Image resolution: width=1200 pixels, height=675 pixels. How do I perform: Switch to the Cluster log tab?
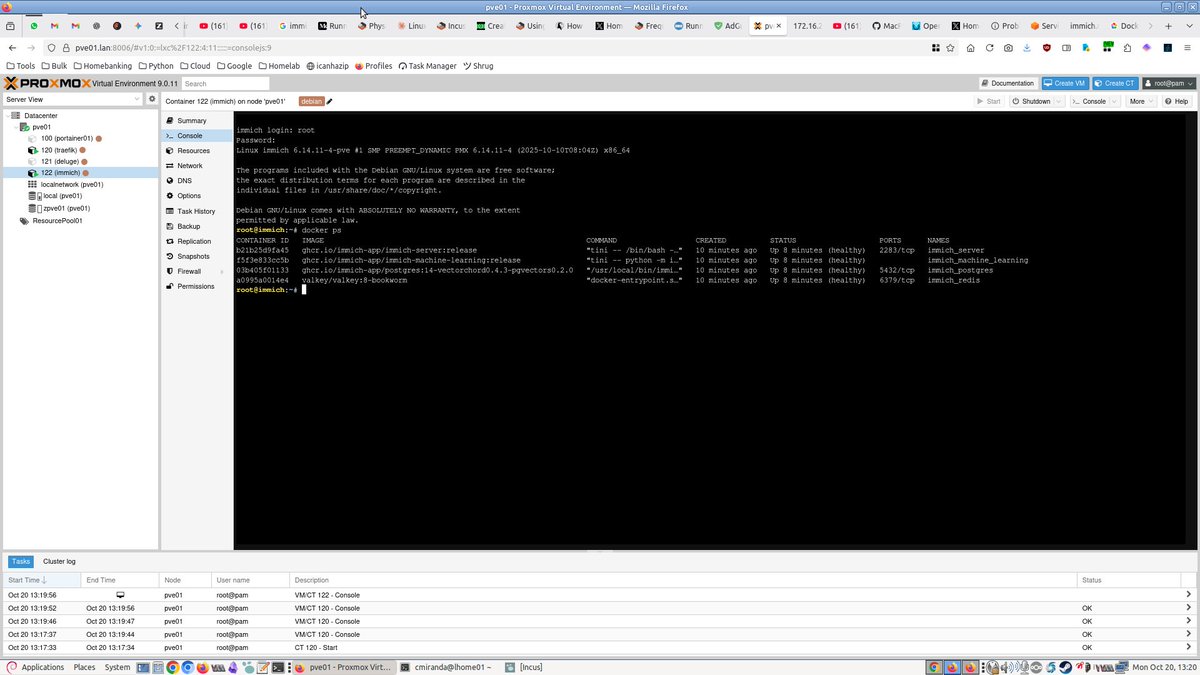[59, 562]
